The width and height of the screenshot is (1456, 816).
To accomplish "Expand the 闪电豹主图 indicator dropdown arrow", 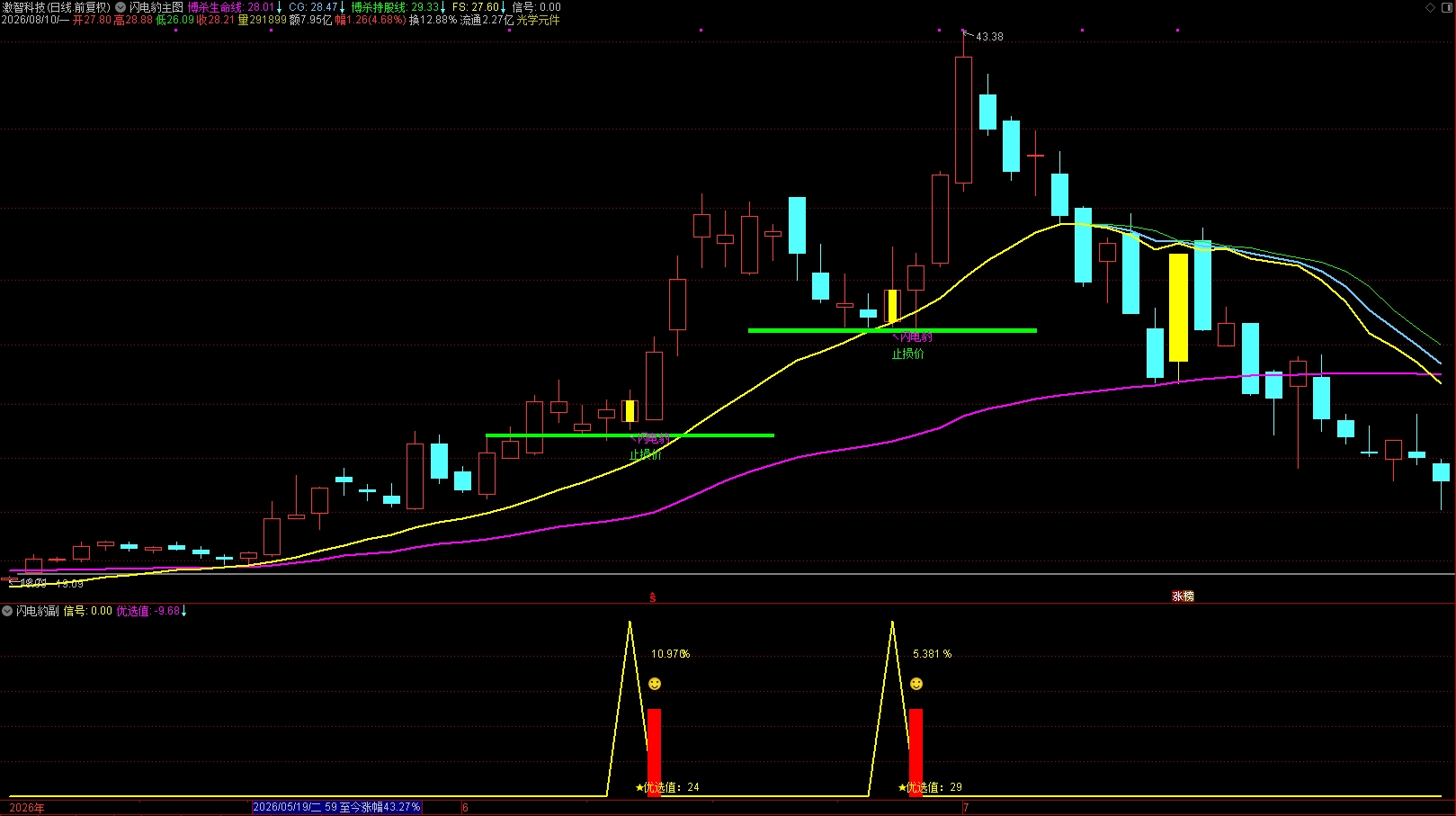I will [x=121, y=7].
